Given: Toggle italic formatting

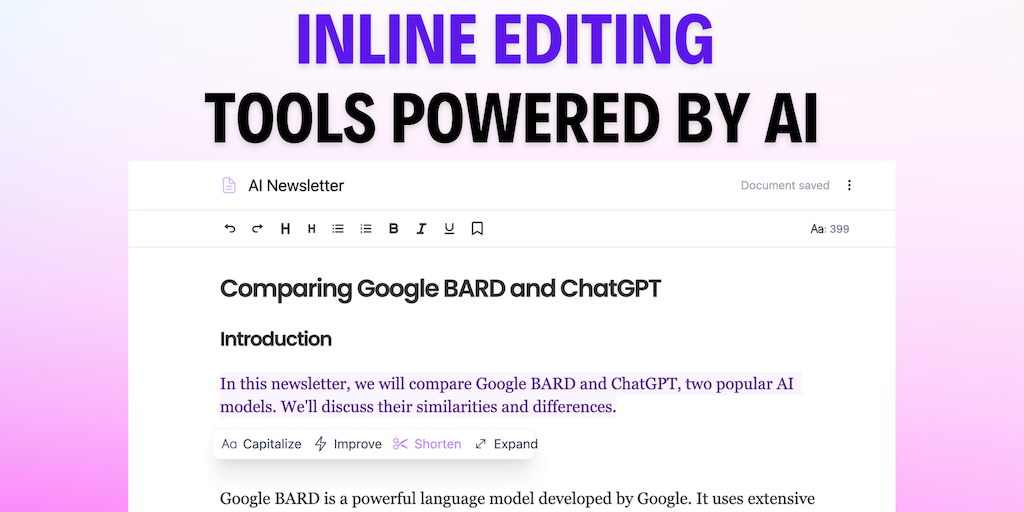Looking at the screenshot, I should pos(421,229).
